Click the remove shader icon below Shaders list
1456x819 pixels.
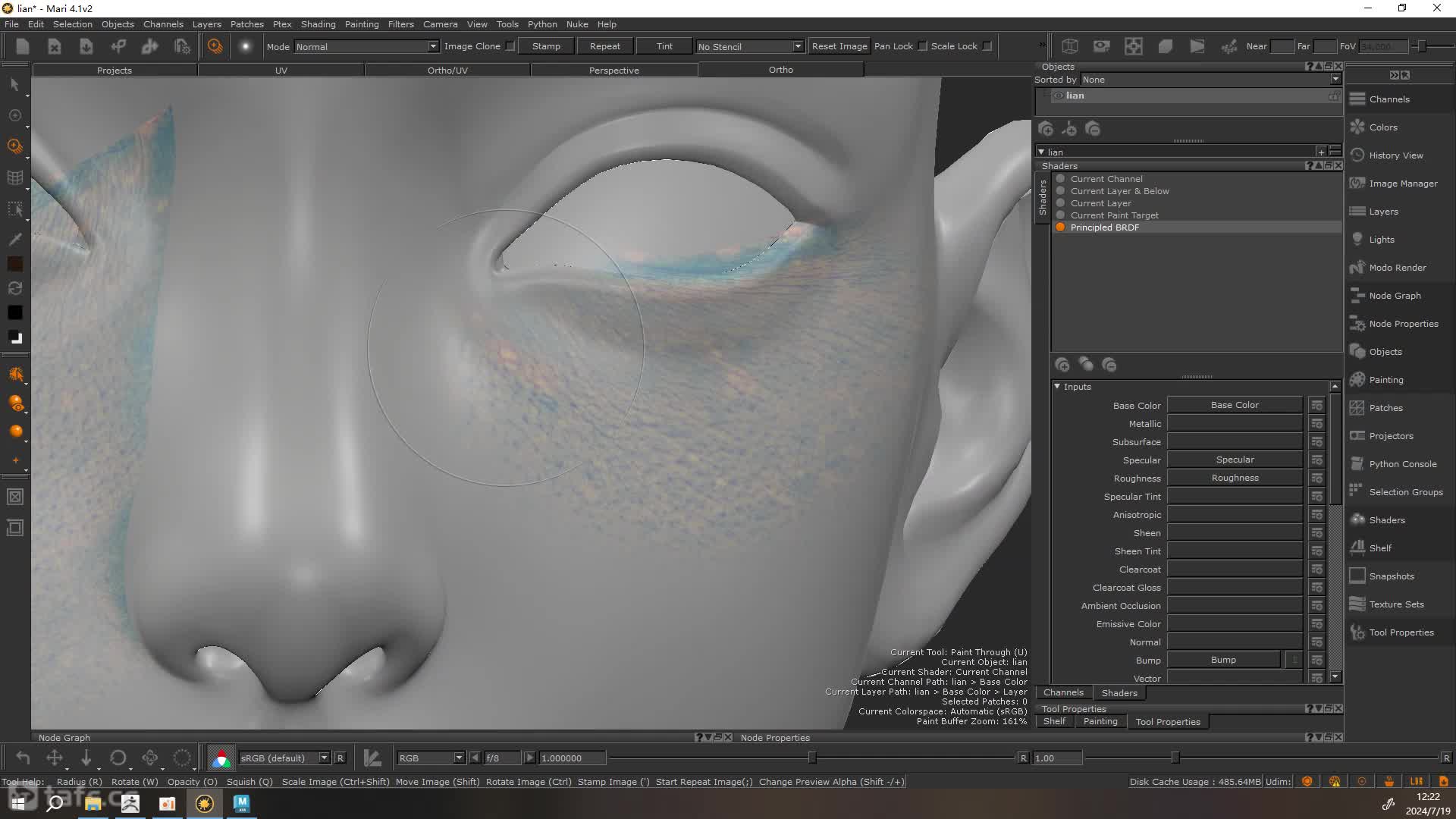[1109, 365]
